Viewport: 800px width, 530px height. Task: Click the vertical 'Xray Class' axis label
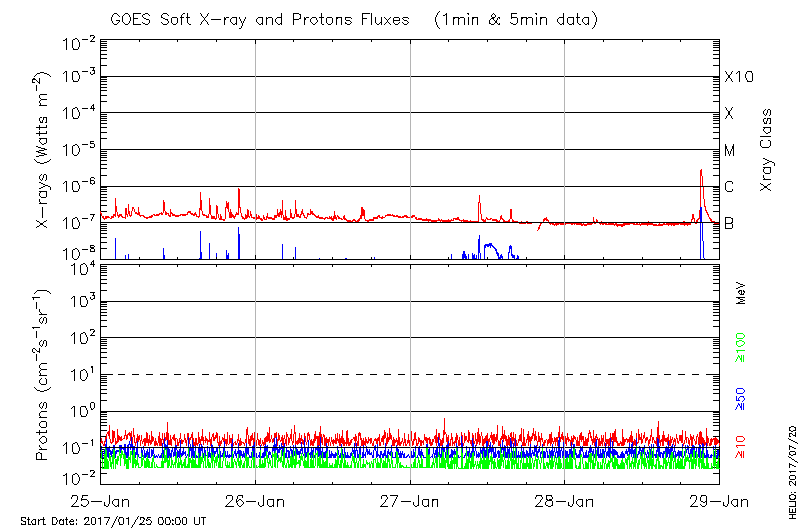tap(767, 150)
